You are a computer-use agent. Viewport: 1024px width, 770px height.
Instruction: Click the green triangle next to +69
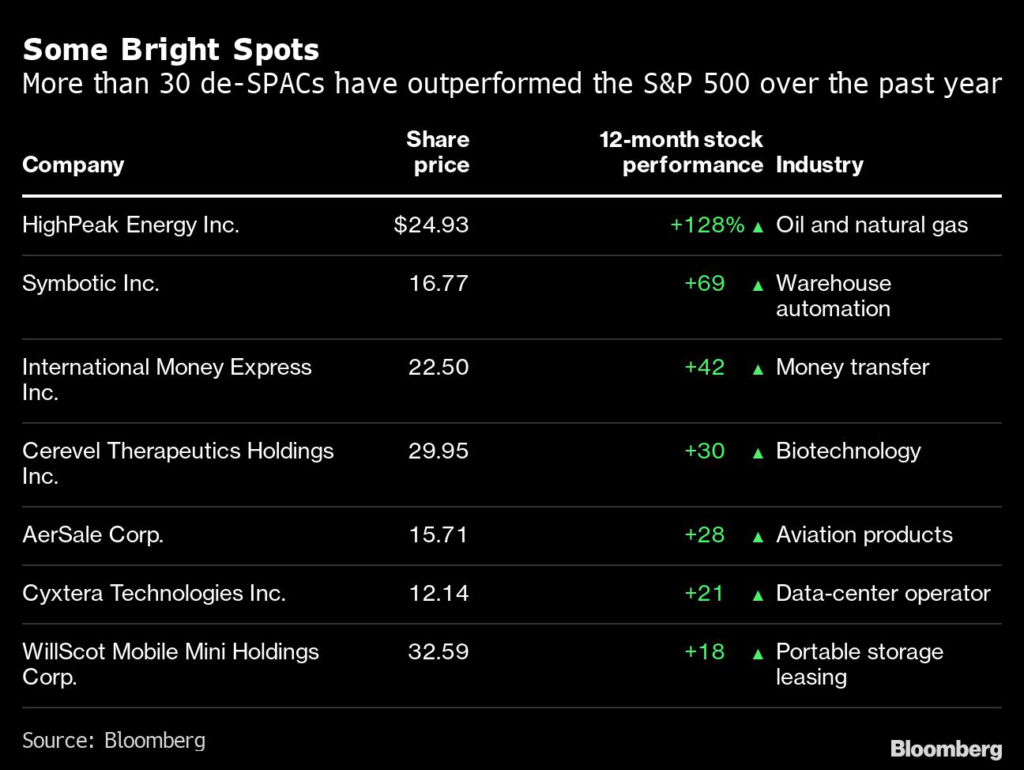click(x=758, y=285)
